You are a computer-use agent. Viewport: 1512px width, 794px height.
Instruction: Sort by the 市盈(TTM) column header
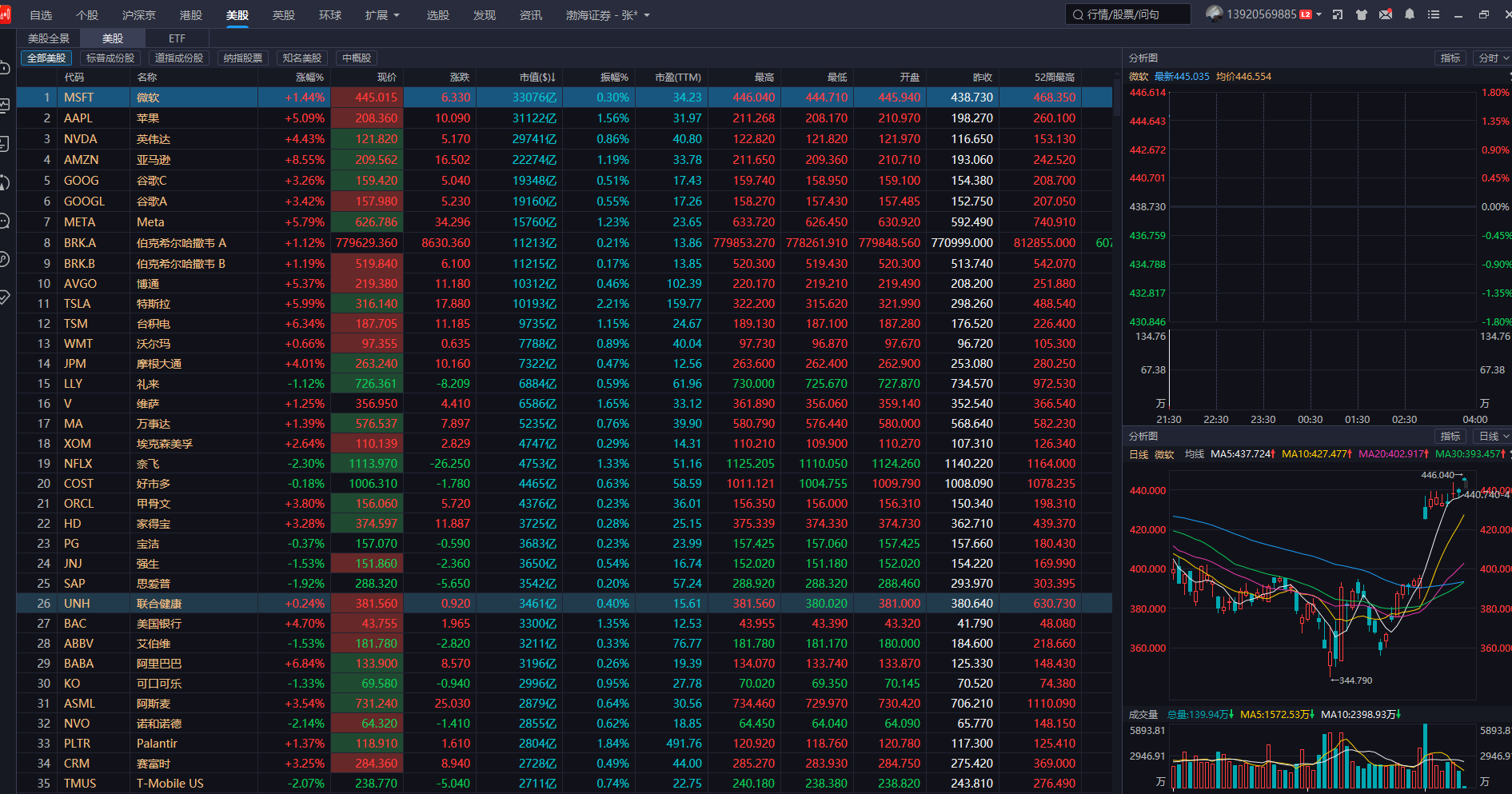678,78
